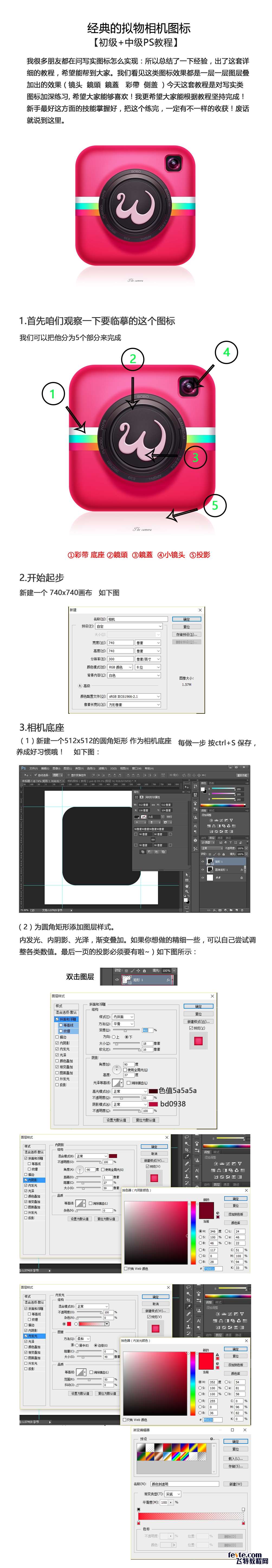
Task: Click the 名称 field containing 相机
Action: pos(138,619)
